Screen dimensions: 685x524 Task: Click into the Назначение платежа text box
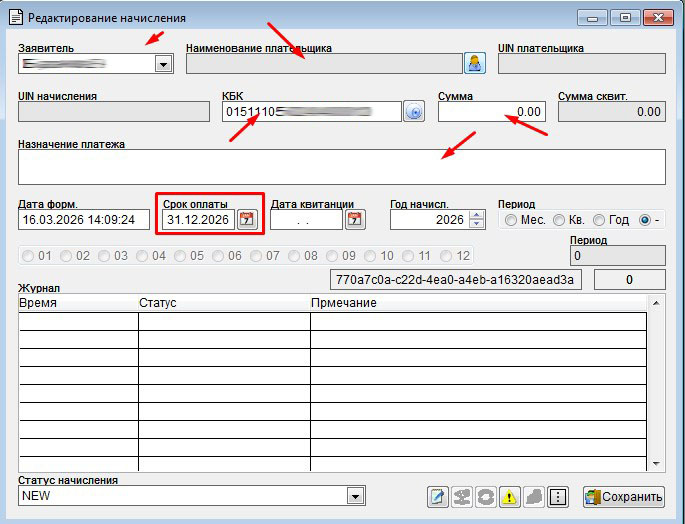[341, 167]
